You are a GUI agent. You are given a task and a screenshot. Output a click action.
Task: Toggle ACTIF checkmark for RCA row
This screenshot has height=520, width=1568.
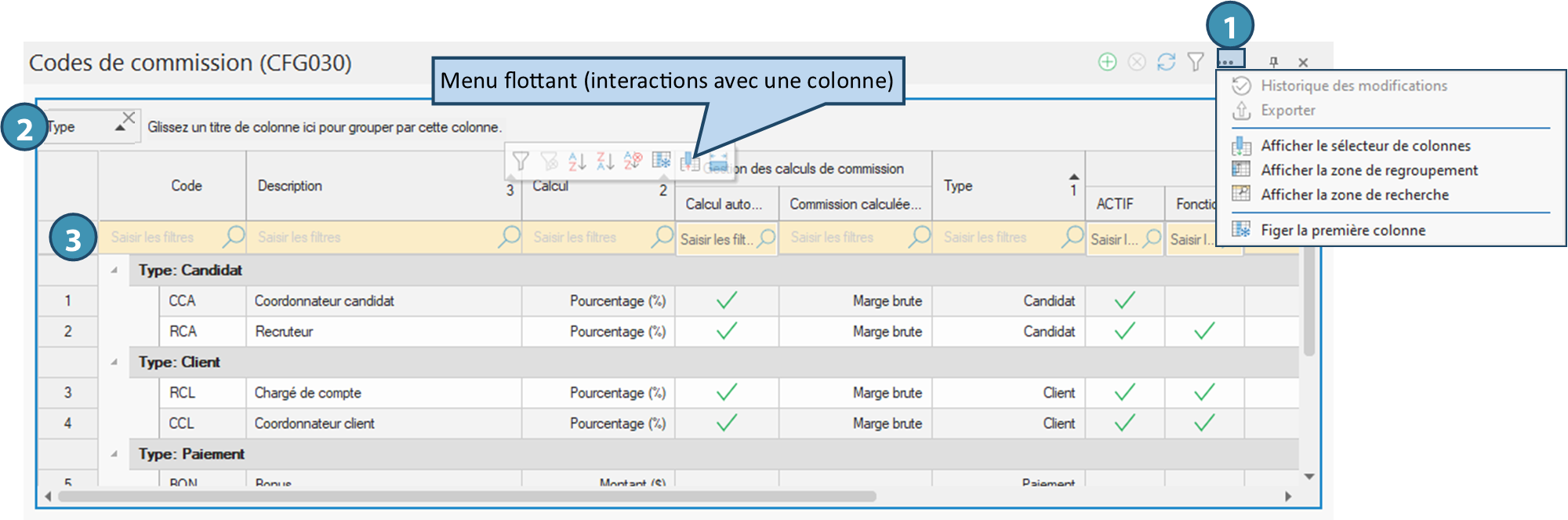point(1124,331)
